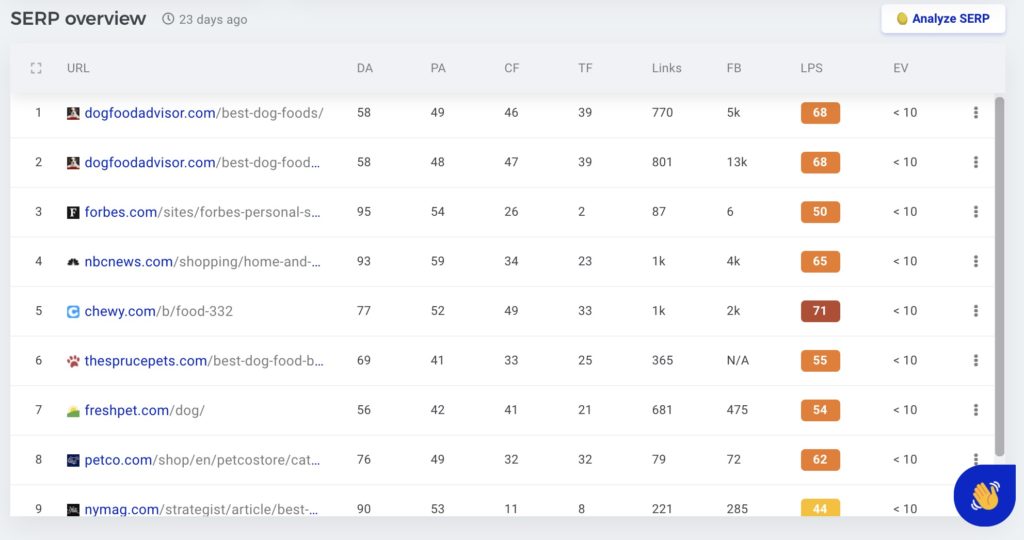Screen dimensions: 1024x540
Task: Open three-dot menu for nbcnews.com row
Action: [976, 261]
